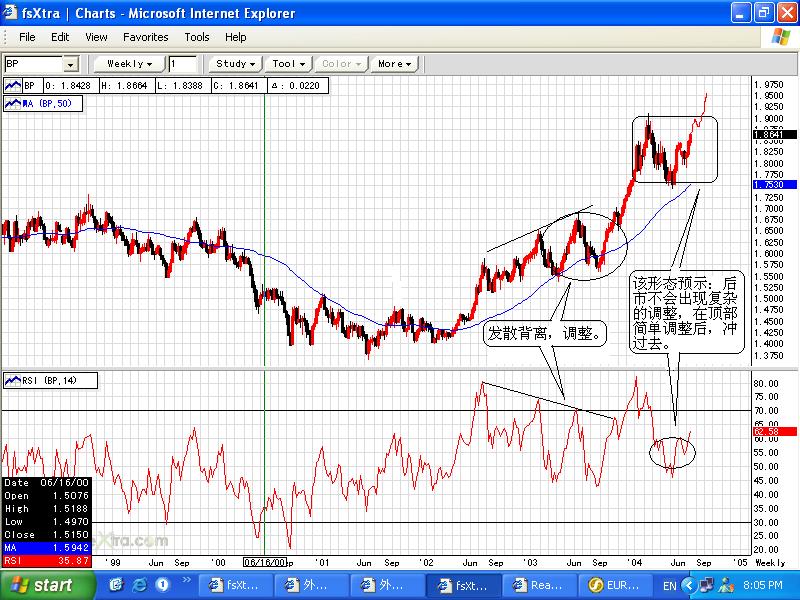Click the EN language indicator

pos(669,585)
